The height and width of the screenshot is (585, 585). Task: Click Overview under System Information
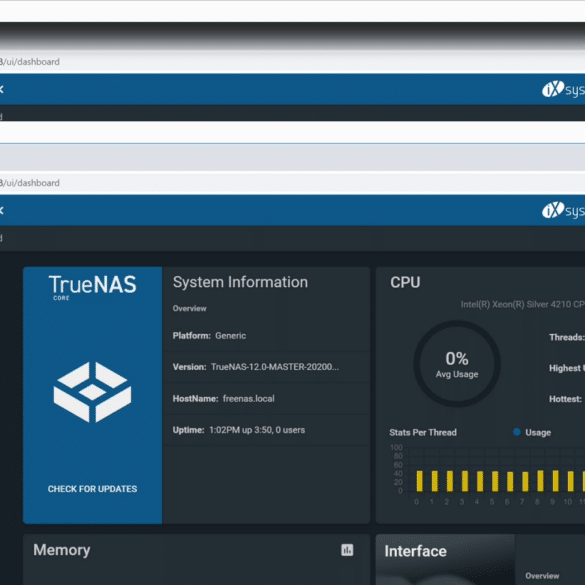point(189,309)
